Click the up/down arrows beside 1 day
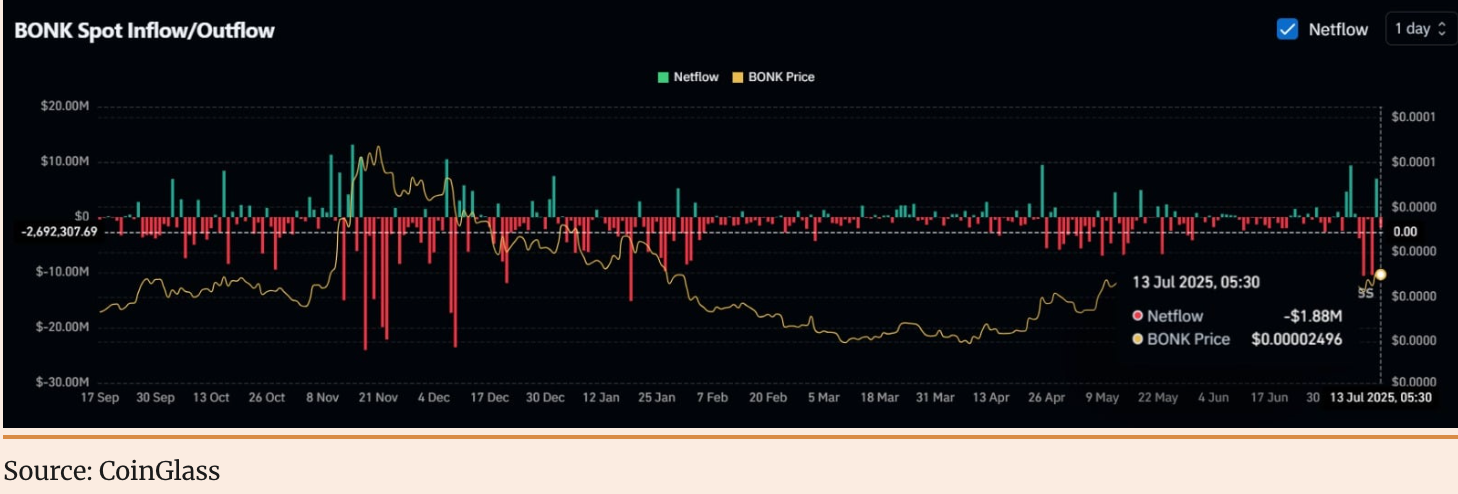Screen dimensions: 1458x494 pyautogui.click(x=1441, y=29)
